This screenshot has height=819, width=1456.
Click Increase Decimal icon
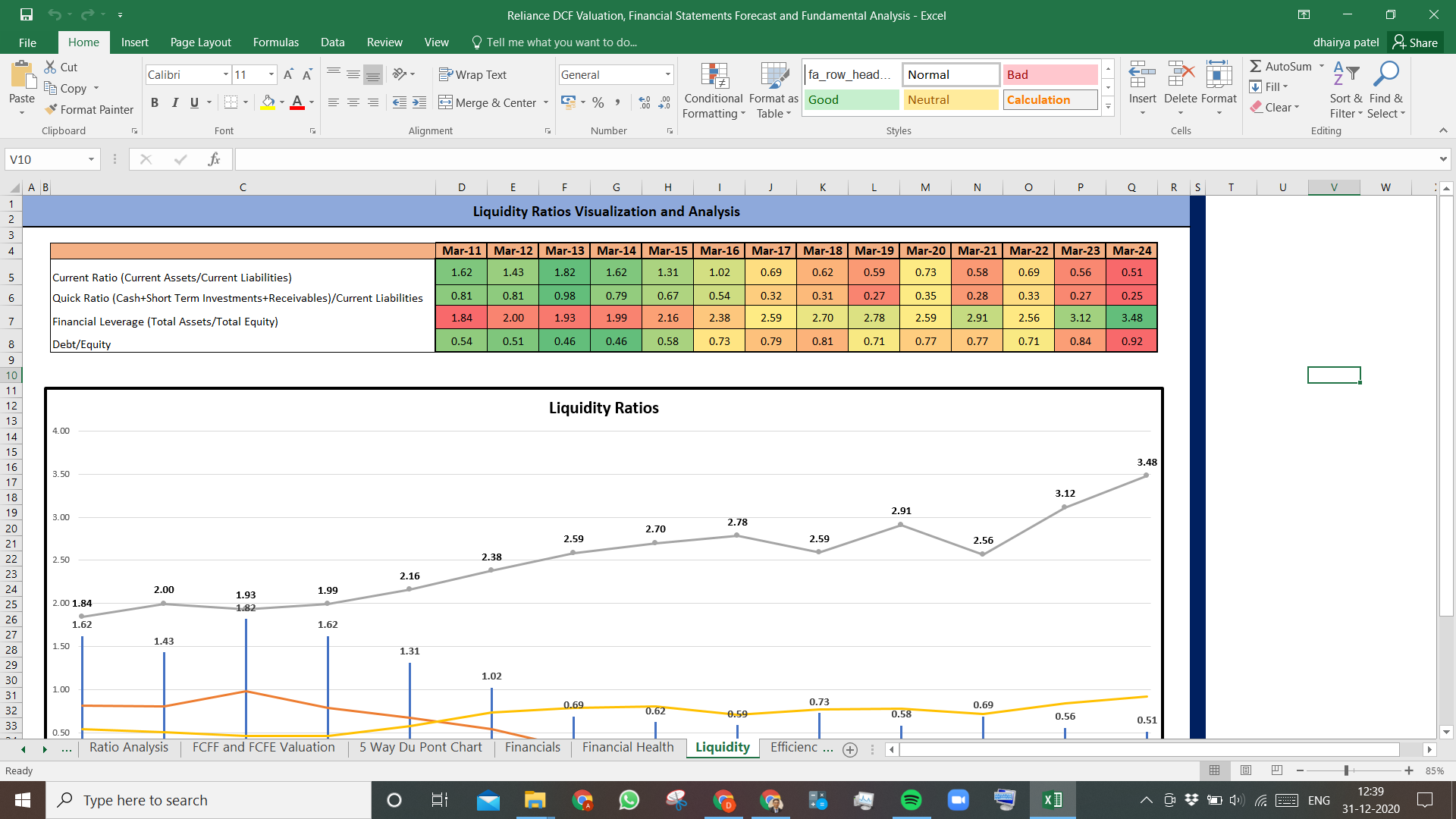(x=645, y=102)
